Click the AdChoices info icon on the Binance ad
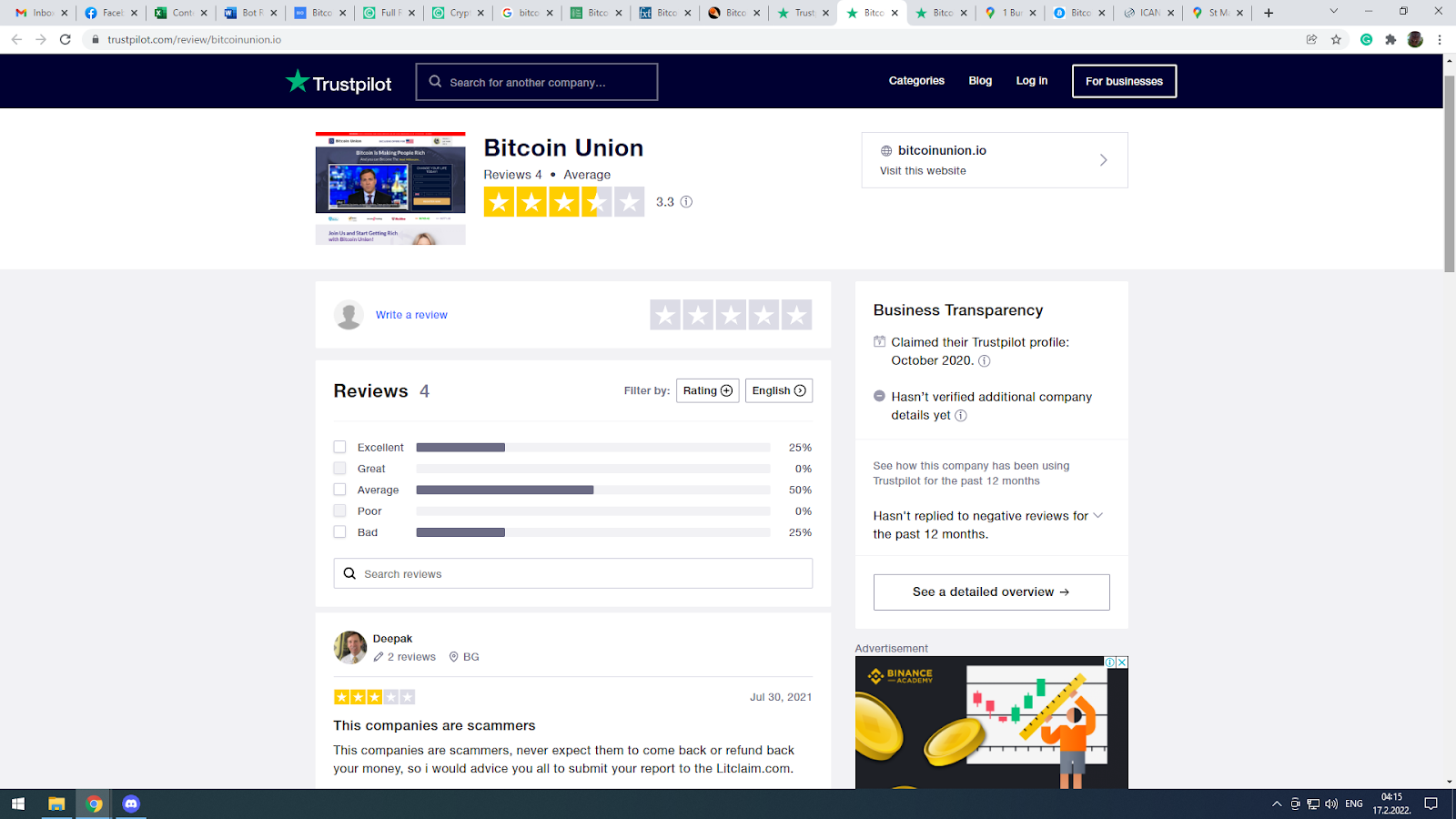 pos(1110,662)
